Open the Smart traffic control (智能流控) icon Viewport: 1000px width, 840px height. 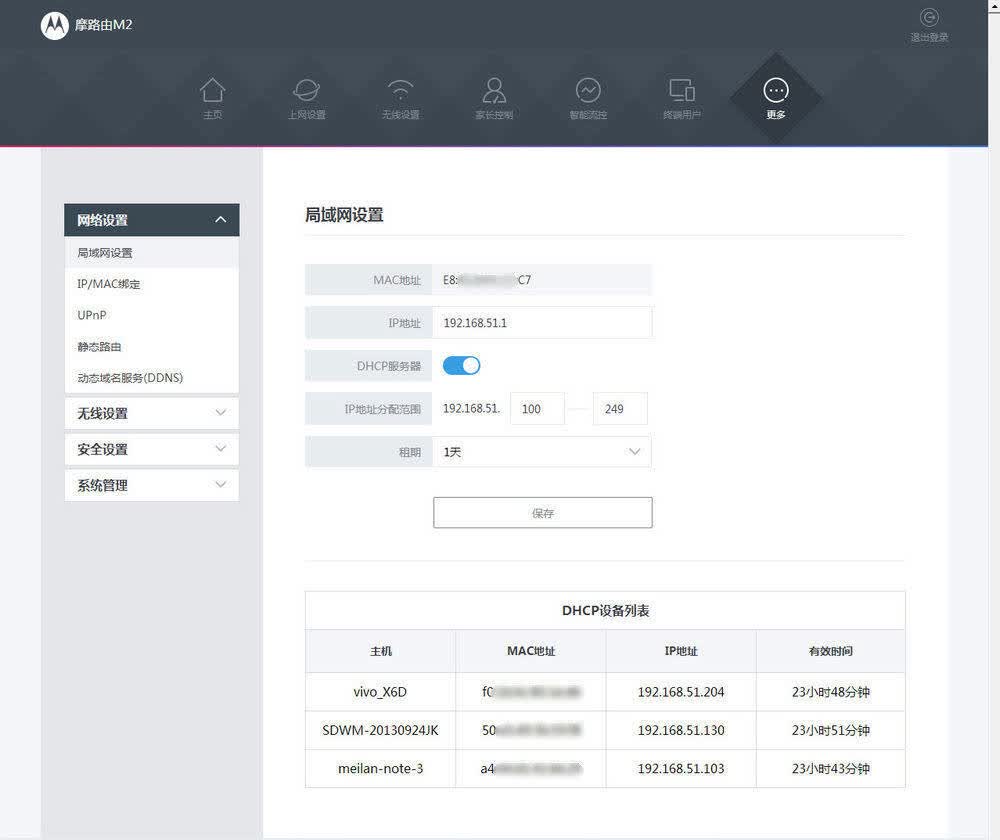point(588,91)
